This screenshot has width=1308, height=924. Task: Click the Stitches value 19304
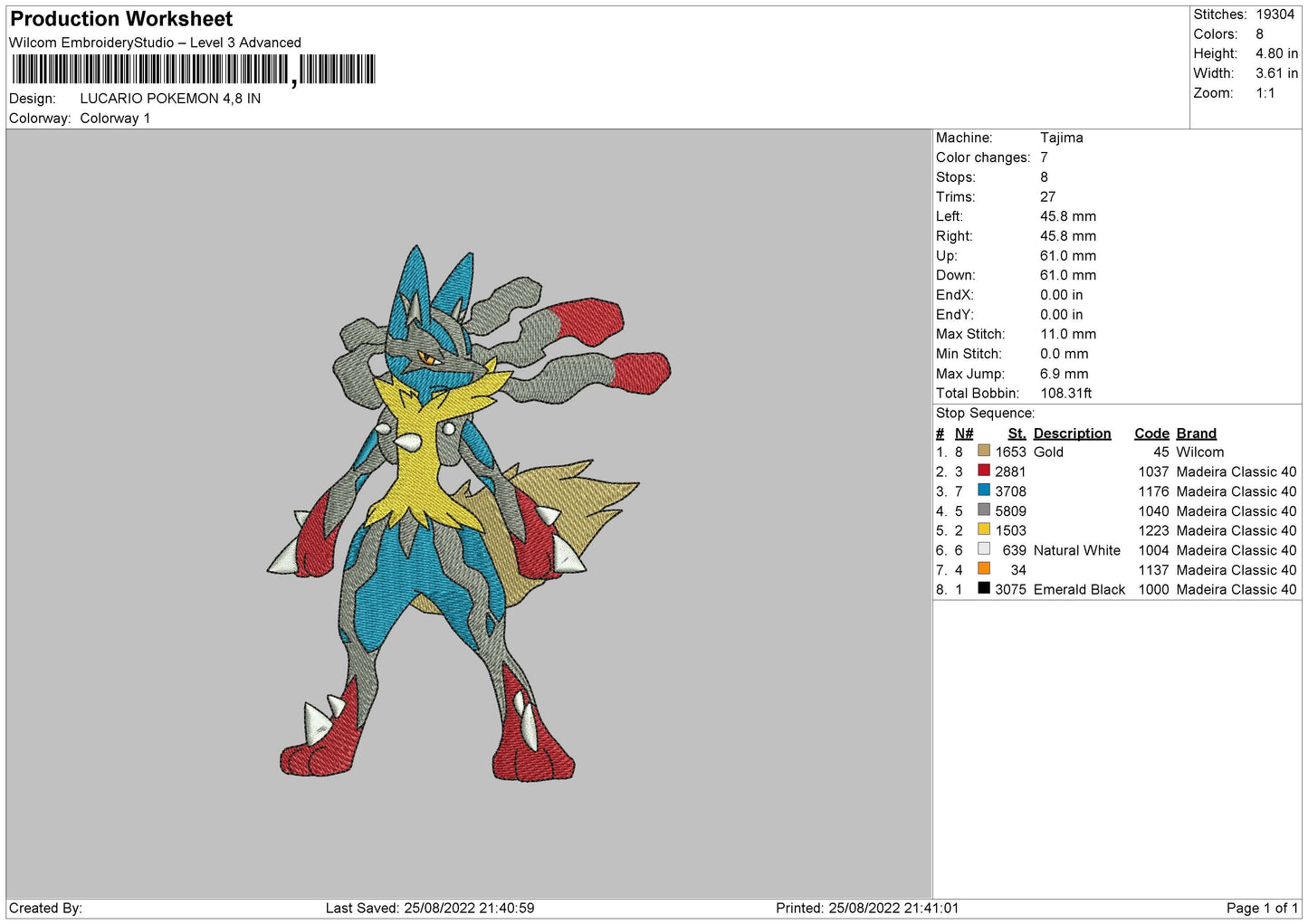tap(1275, 14)
